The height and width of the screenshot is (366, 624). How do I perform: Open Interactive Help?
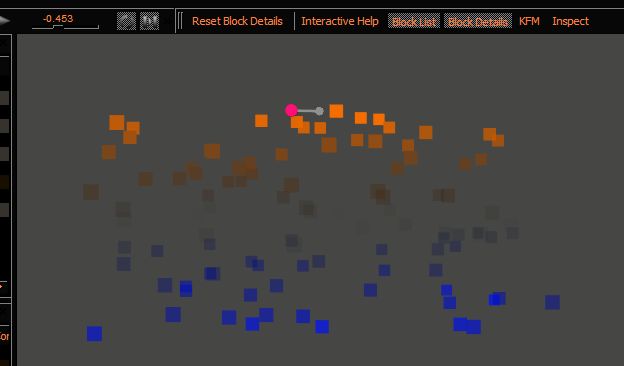[x=339, y=21]
